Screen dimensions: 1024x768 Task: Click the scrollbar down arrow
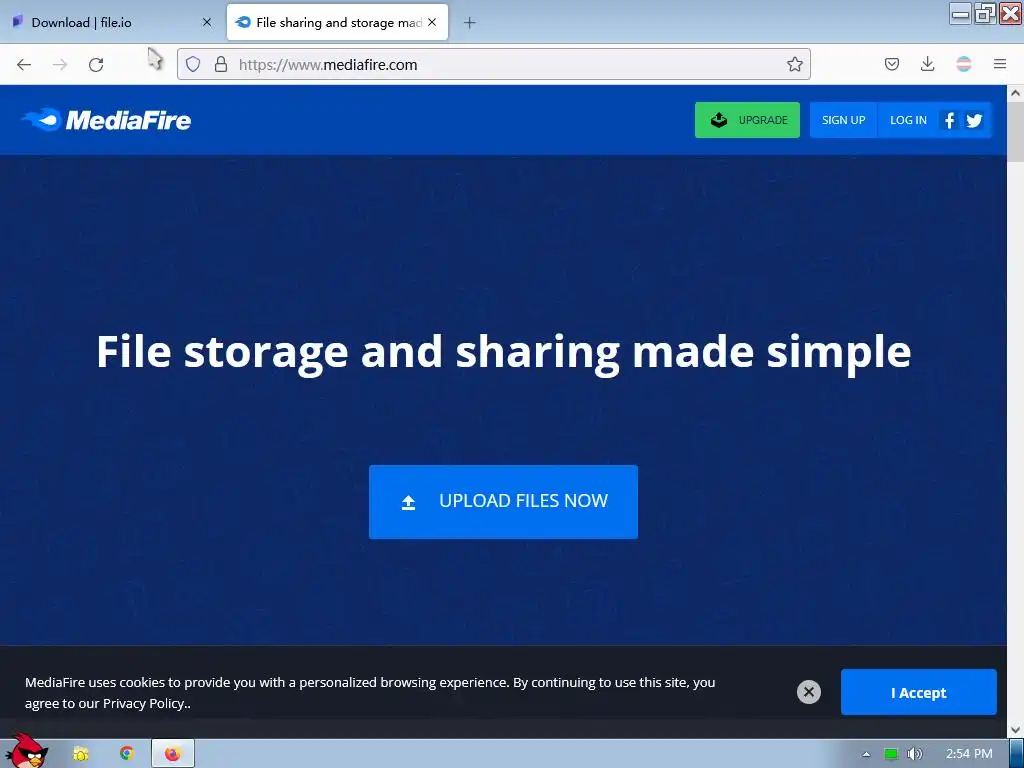click(1016, 730)
